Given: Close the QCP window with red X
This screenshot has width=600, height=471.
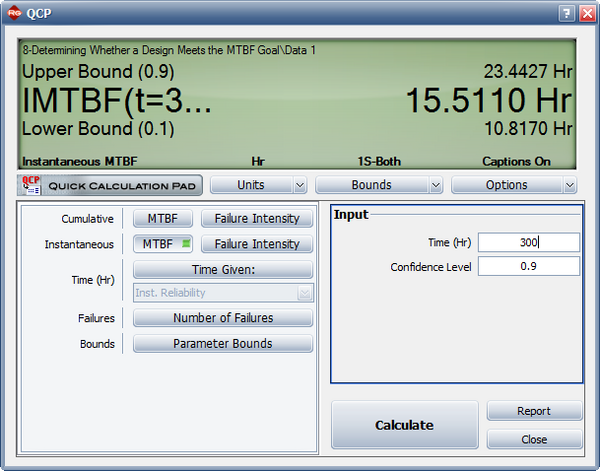Looking at the screenshot, I should point(587,14).
